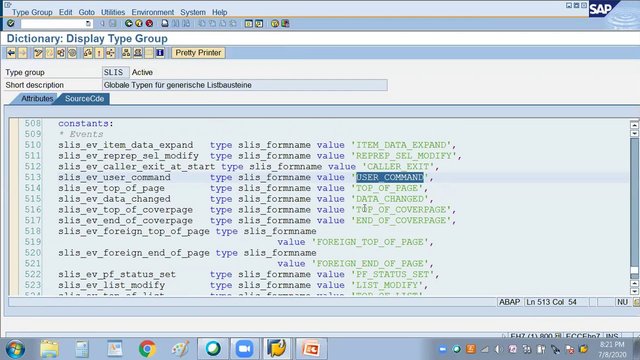This screenshot has height=360, width=640.
Task: Click the volume speaker tray icon
Action: click(498, 349)
